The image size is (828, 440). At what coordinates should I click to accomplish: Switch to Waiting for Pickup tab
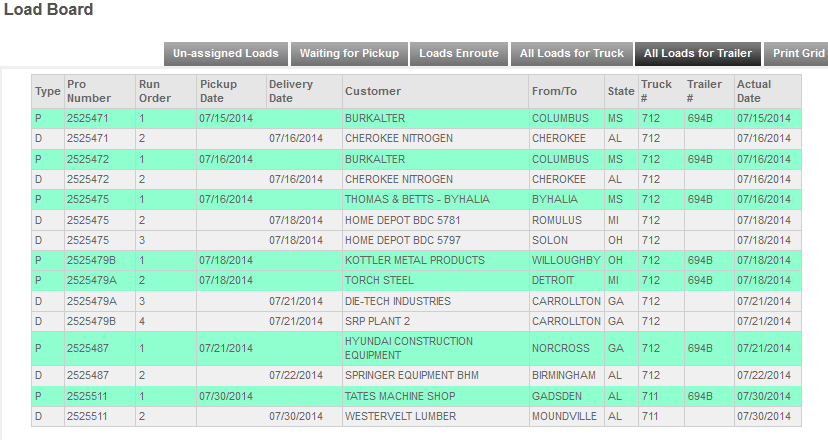(349, 53)
